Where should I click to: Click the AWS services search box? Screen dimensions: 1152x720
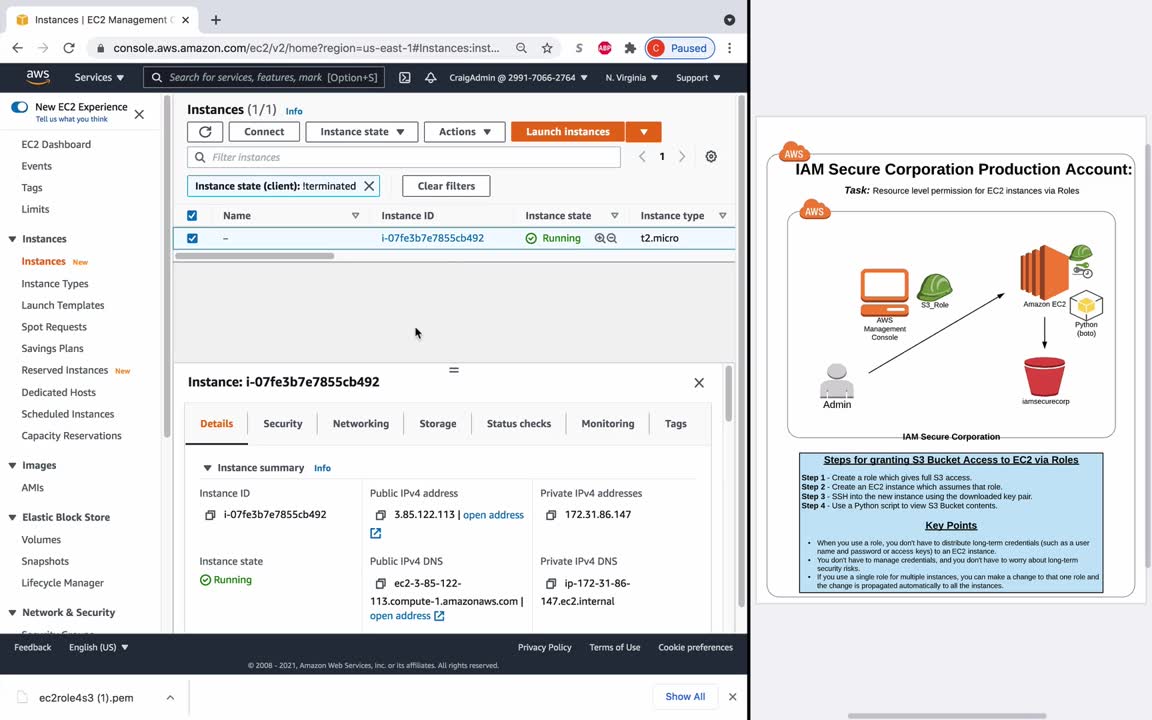pos(264,77)
